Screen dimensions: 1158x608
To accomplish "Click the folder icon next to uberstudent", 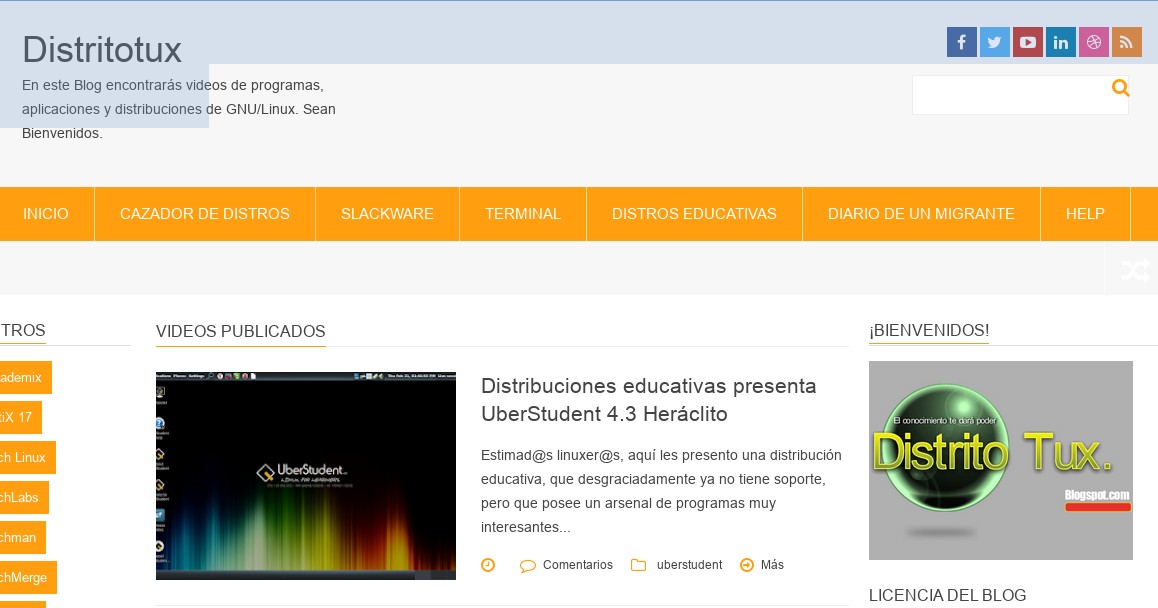I will 638,564.
